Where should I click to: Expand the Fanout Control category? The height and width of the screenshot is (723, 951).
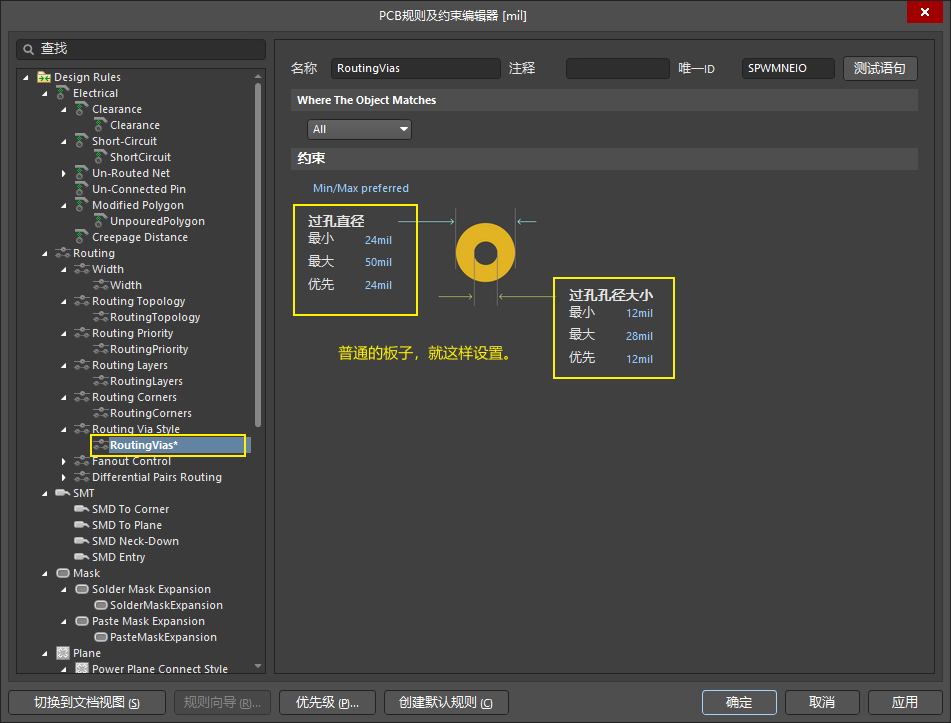coord(64,461)
